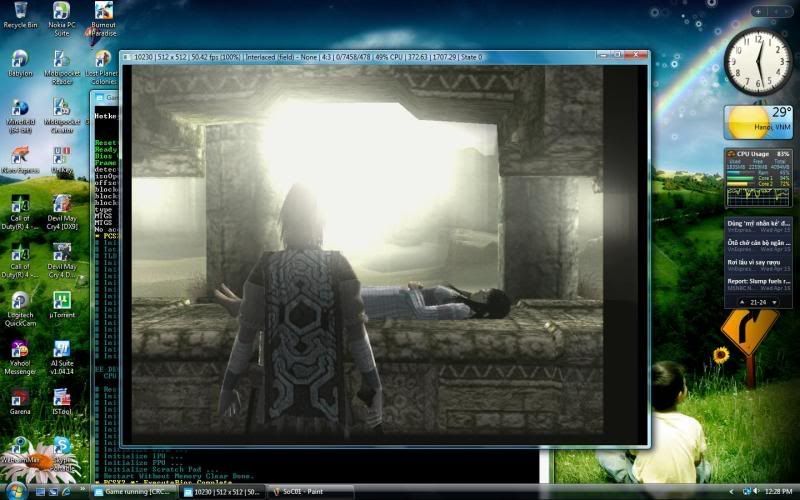The width and height of the screenshot is (800, 500).
Task: Click Switch between windows Quick Launch icon
Action: (53, 492)
